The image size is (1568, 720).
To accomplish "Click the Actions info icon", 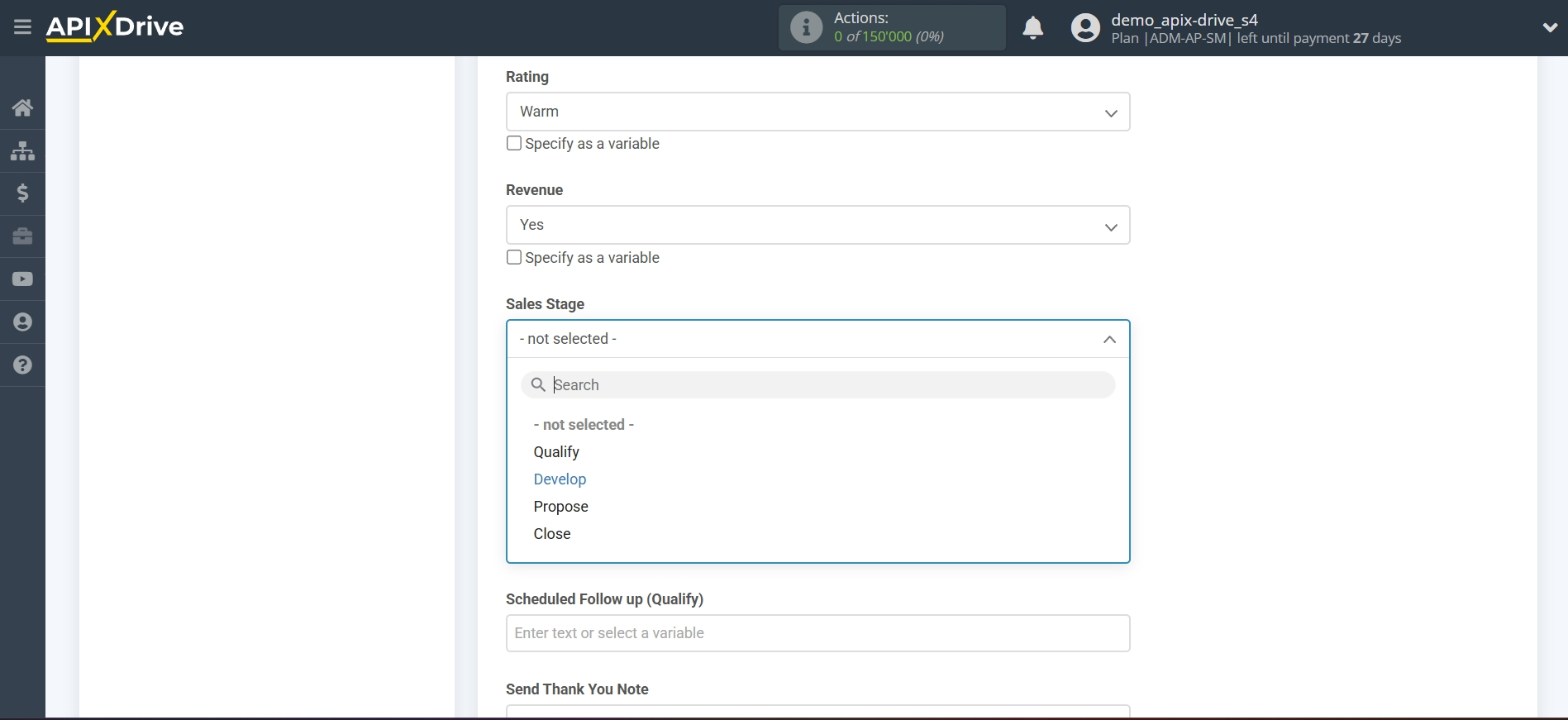I will click(806, 27).
